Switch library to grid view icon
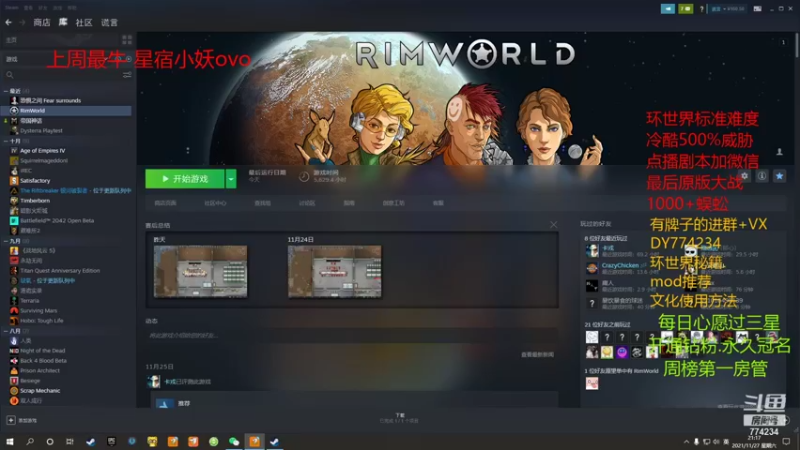Viewport: 800px width, 450px height. point(127,40)
